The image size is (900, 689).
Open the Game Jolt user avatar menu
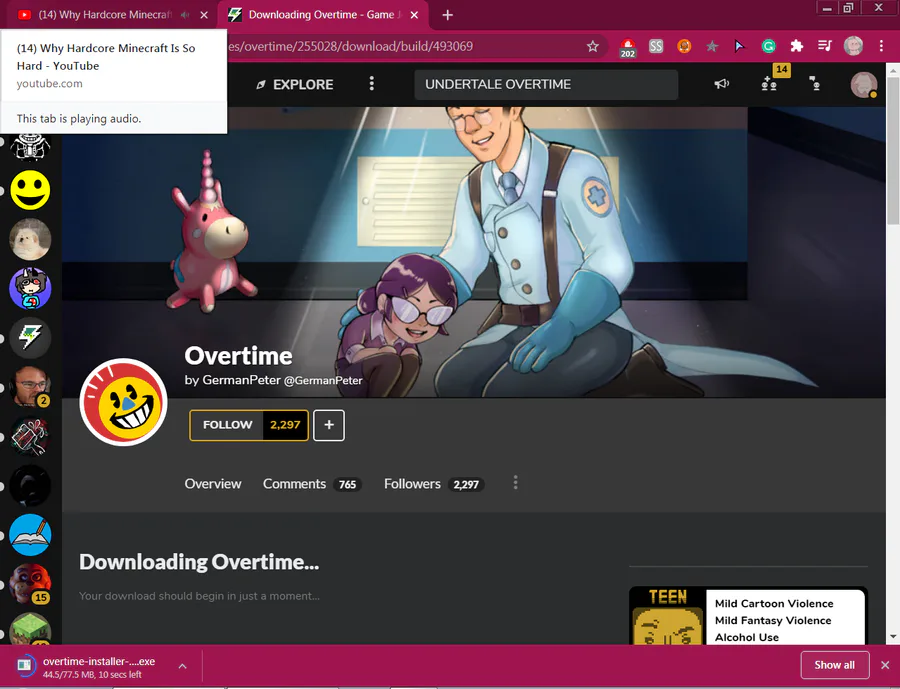(x=864, y=84)
